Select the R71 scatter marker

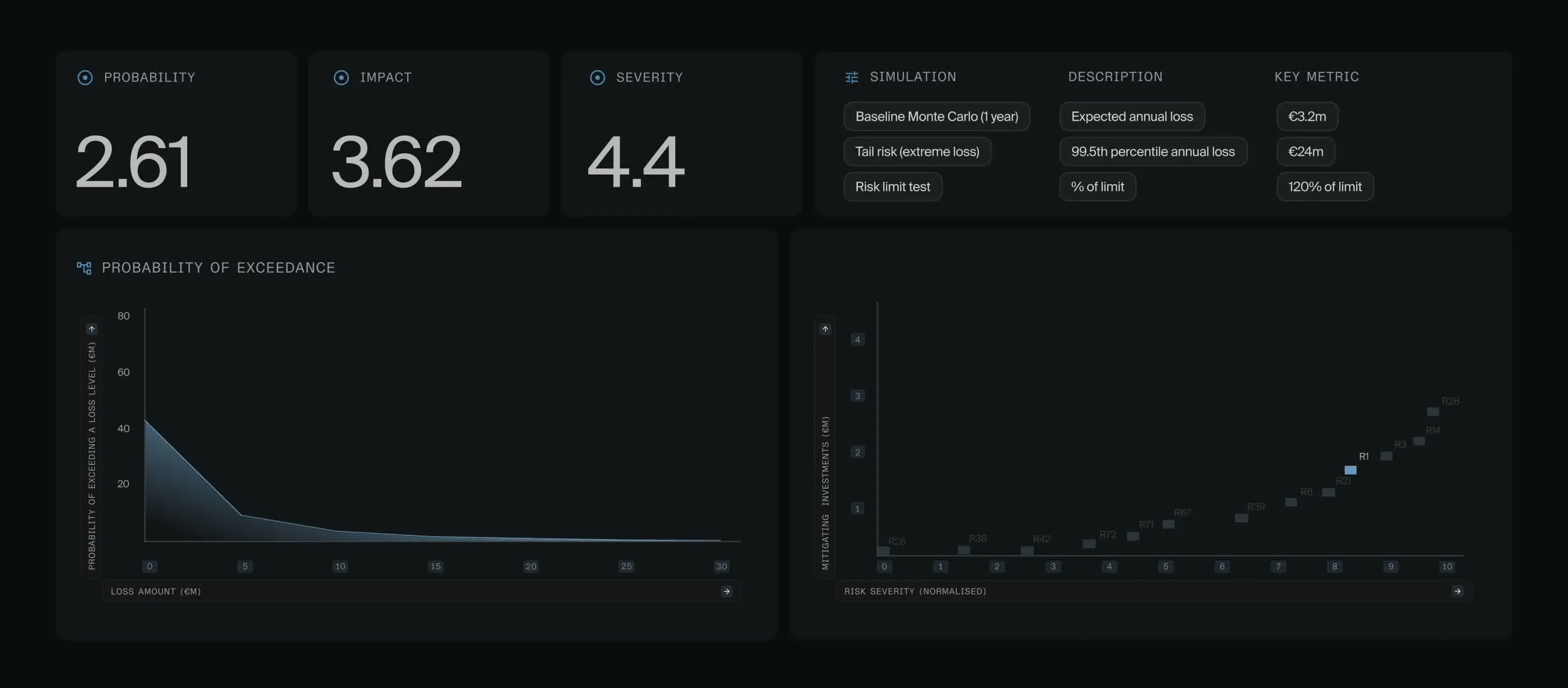coord(1133,536)
